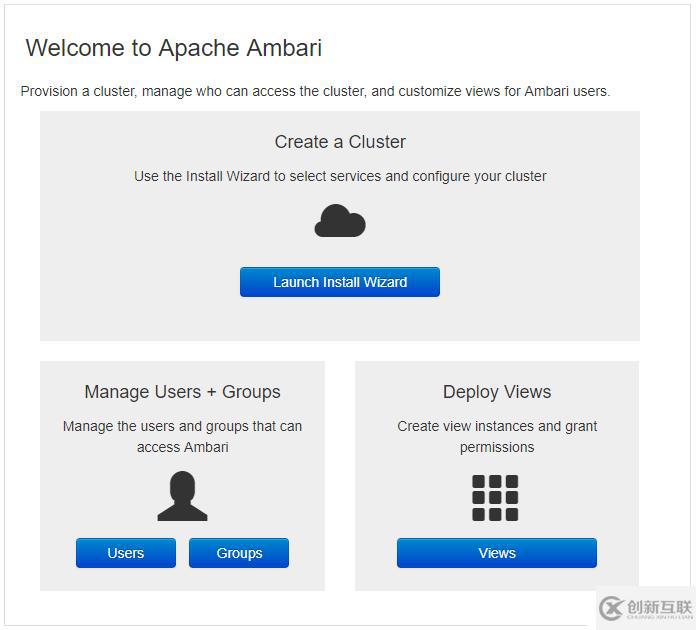The image size is (696, 630).
Task: Click the 'Deploy Views' heading
Action: click(x=497, y=392)
